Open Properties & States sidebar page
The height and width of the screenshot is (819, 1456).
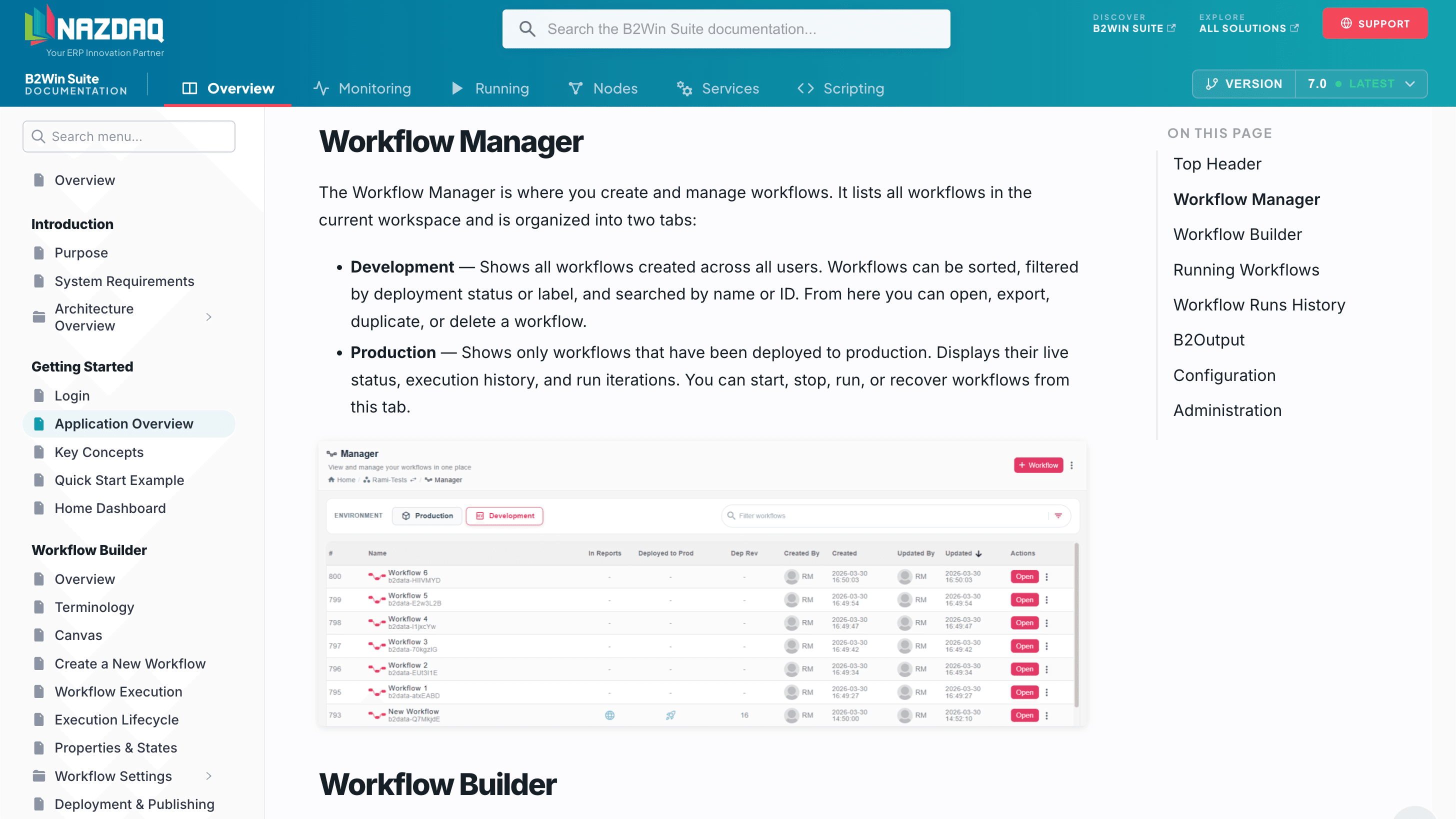[116, 748]
